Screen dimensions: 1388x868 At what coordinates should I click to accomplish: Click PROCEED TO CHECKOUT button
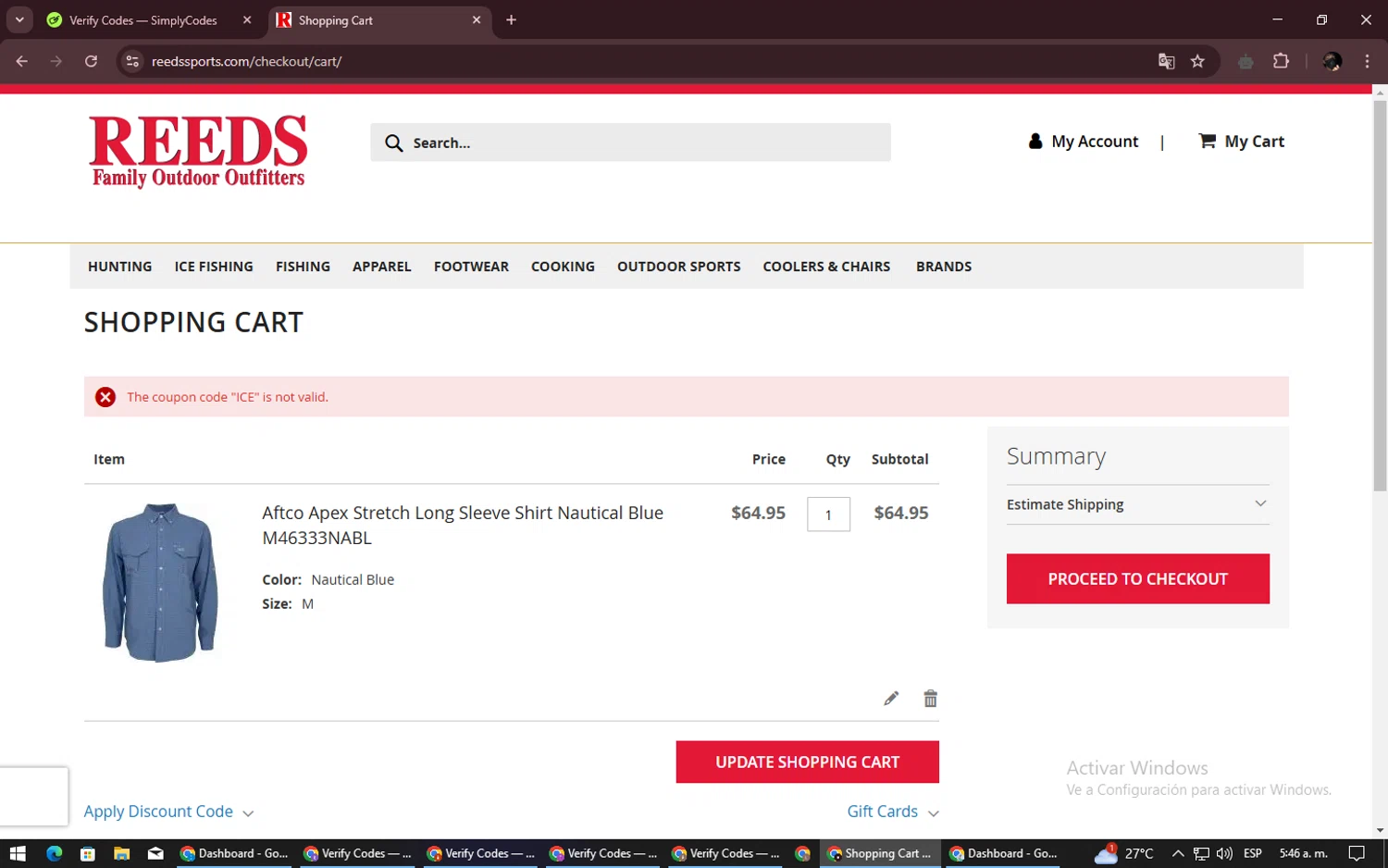[1137, 579]
